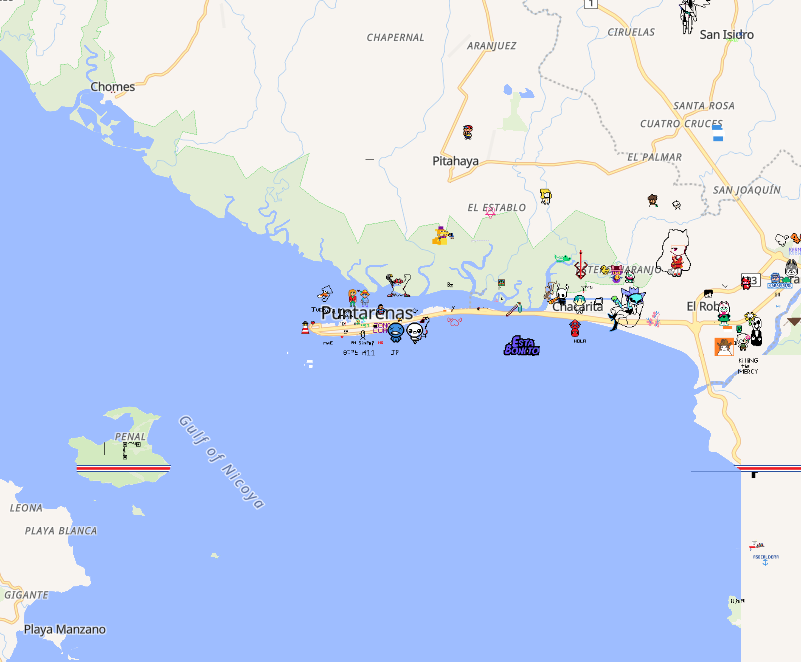Image resolution: width=801 pixels, height=662 pixels.
Task: Click the skeleton figure near San Isidro
Action: pos(690,15)
